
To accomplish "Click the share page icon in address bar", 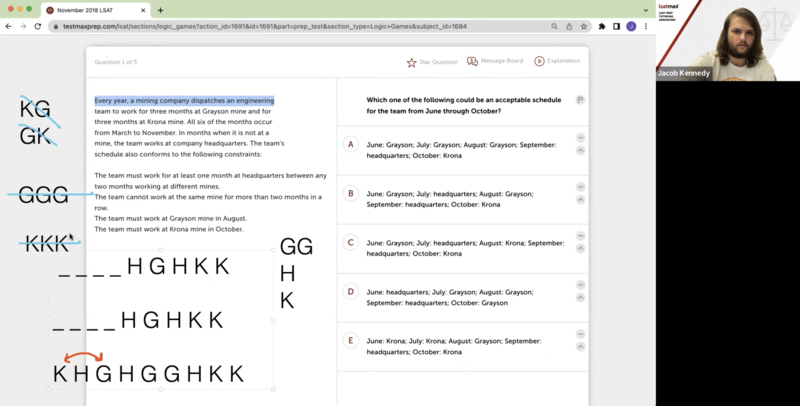I will tap(571, 26).
